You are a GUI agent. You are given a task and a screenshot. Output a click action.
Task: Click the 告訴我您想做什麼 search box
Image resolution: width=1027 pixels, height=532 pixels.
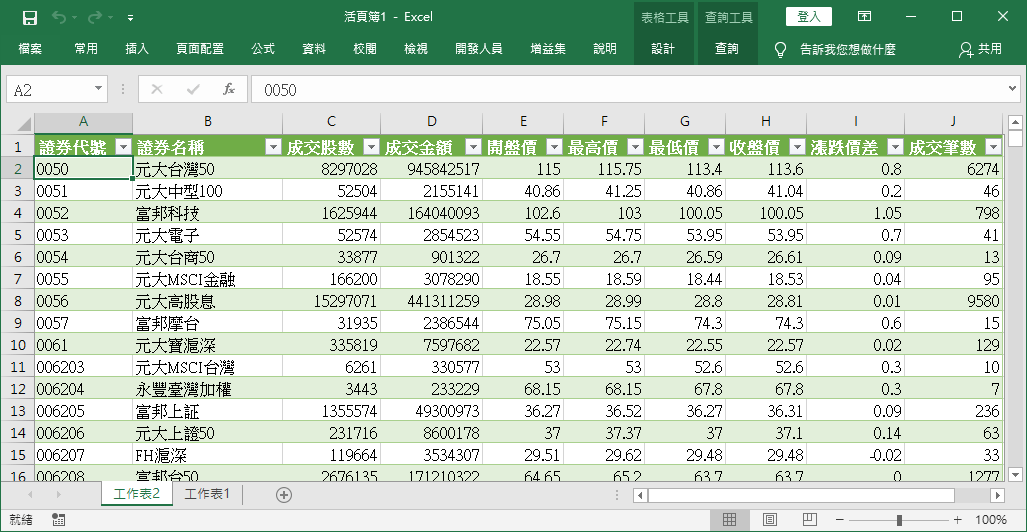click(x=848, y=49)
